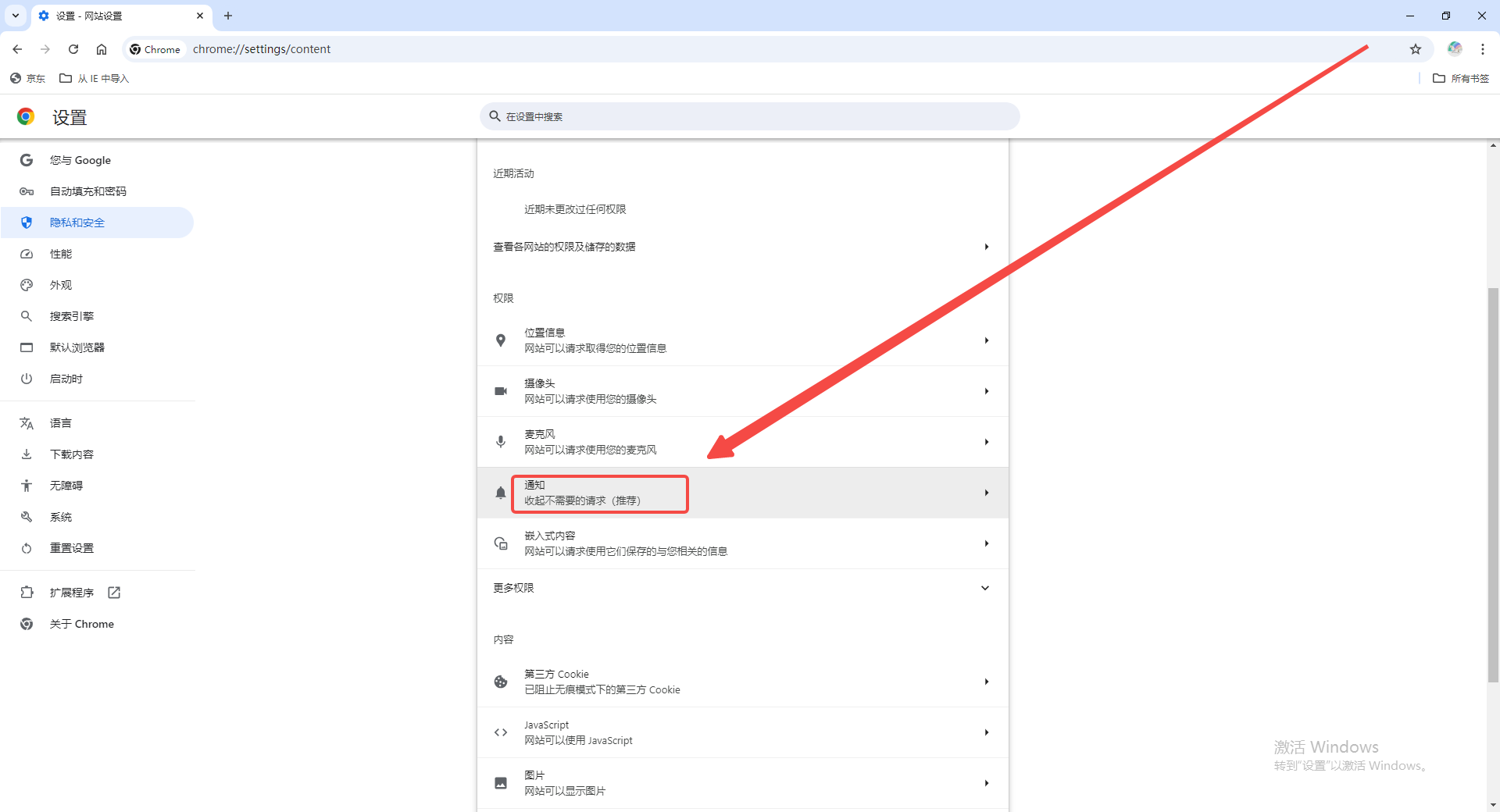Go to the browser home page
1500x812 pixels.
(x=102, y=49)
